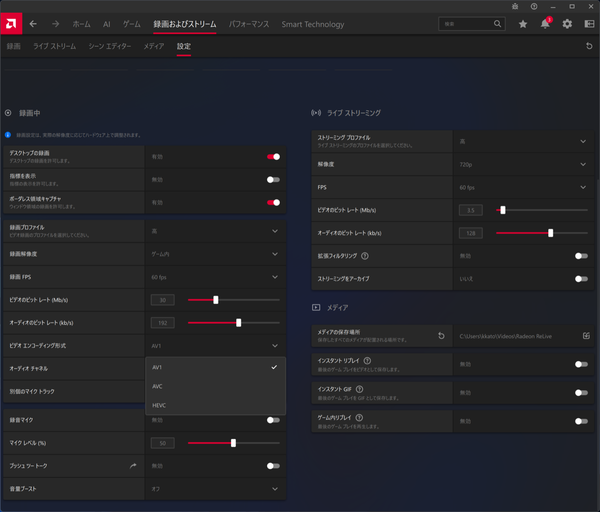This screenshot has height=512, width=600.
Task: Reset the media save location with the undo icon
Action: (x=441, y=336)
